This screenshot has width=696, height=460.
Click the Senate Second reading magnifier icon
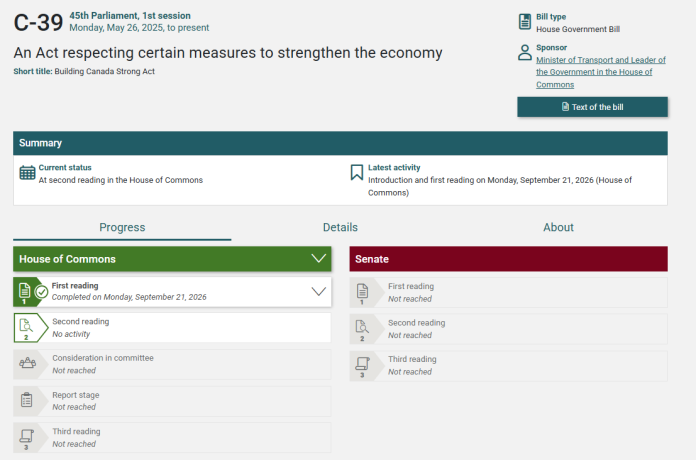pos(362,327)
